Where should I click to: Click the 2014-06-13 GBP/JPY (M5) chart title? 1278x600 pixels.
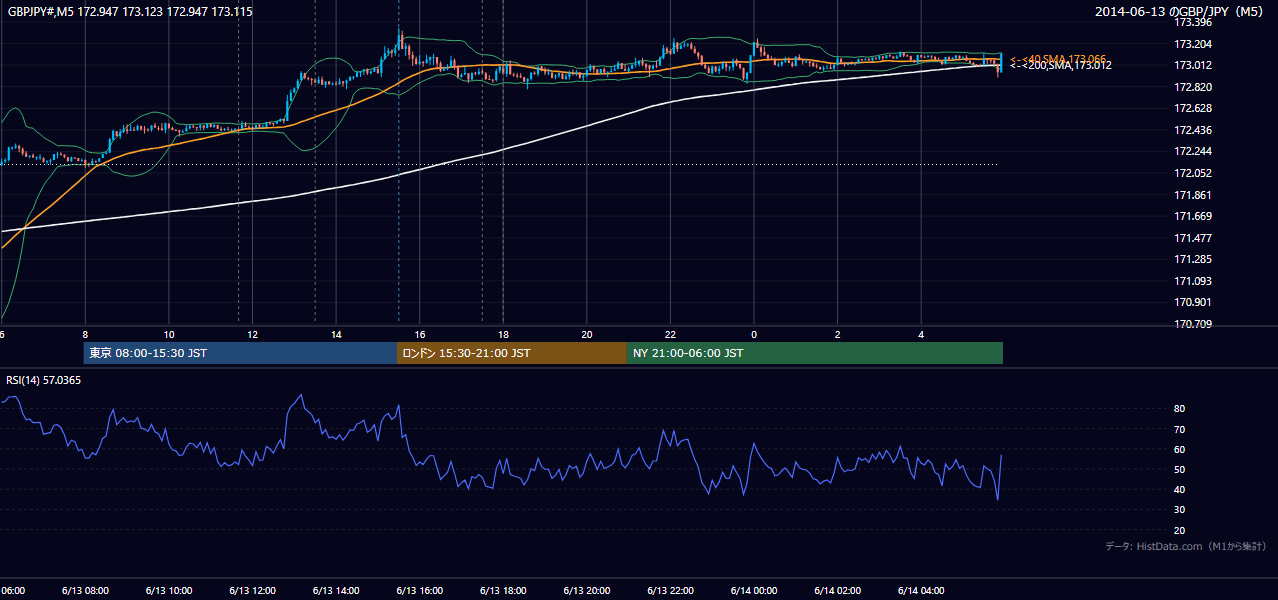1181,11
